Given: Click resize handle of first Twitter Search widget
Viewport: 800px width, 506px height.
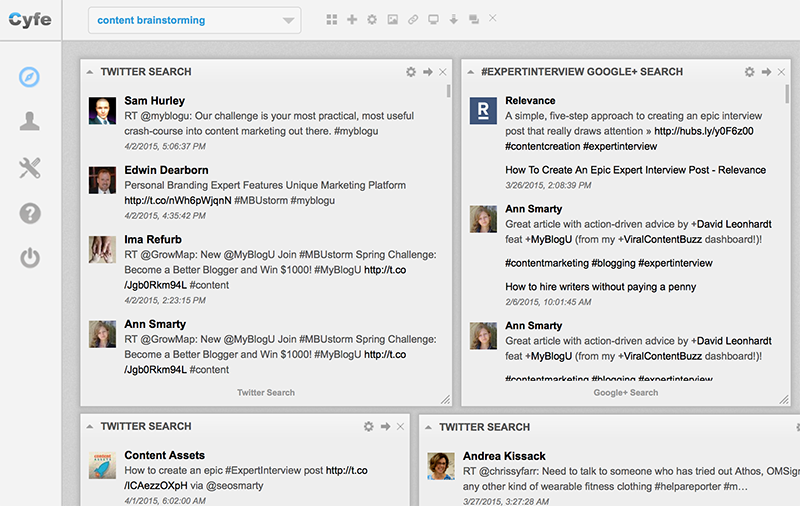Looking at the screenshot, I should coord(445,399).
